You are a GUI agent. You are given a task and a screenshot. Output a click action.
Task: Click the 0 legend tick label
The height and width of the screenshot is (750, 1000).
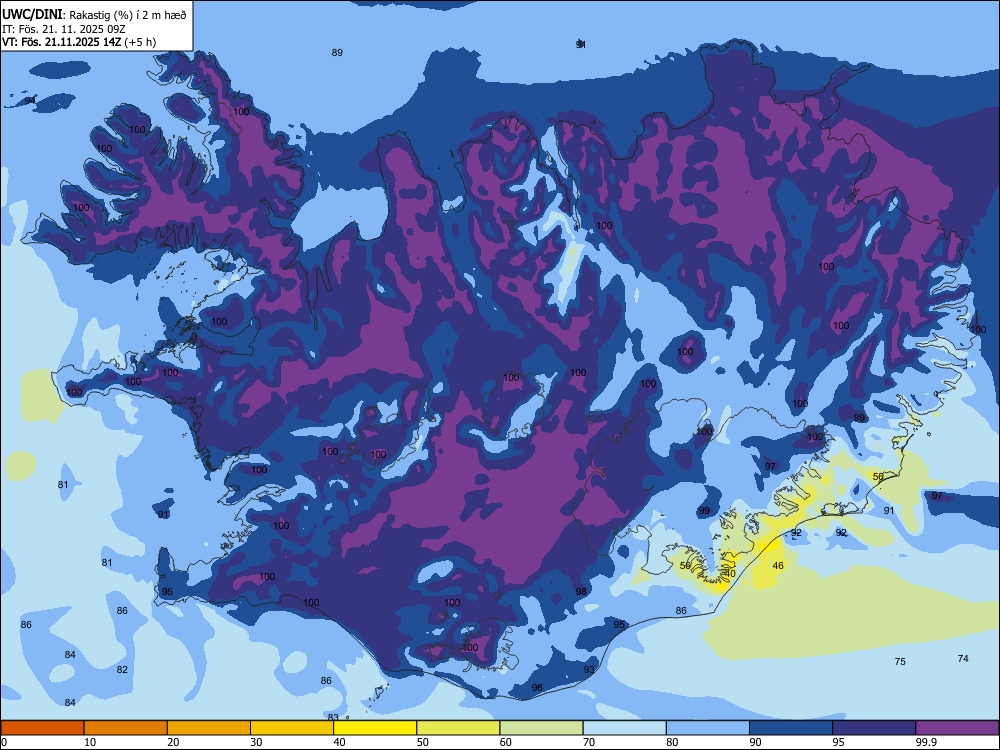point(4,742)
